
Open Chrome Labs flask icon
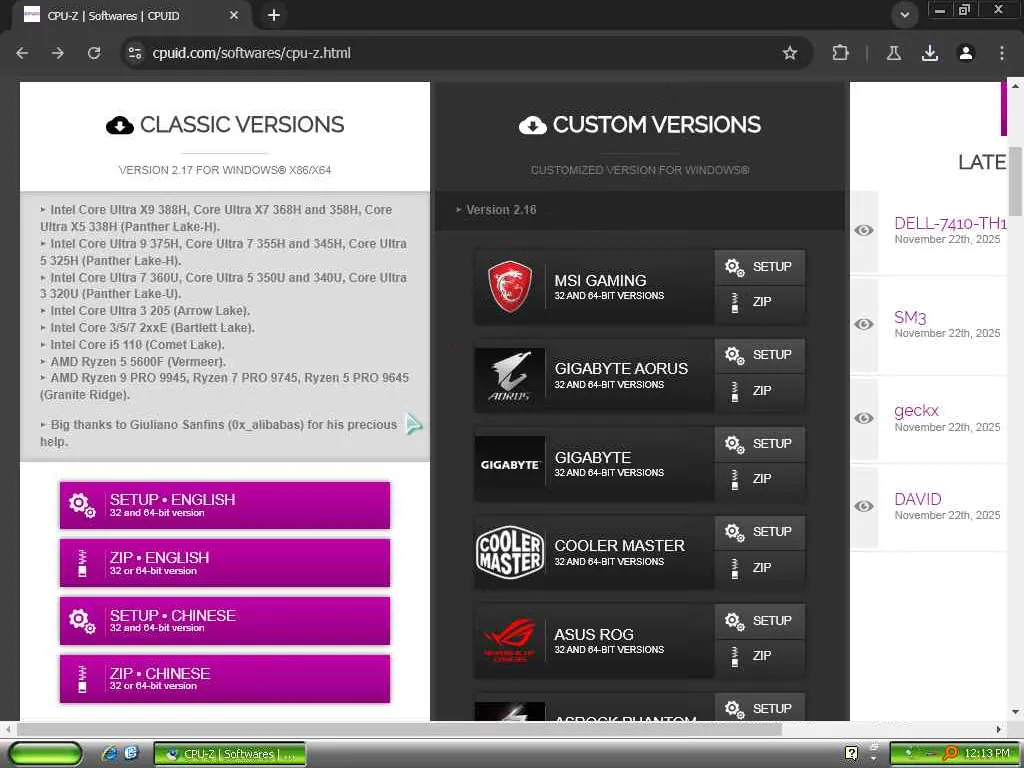[893, 53]
